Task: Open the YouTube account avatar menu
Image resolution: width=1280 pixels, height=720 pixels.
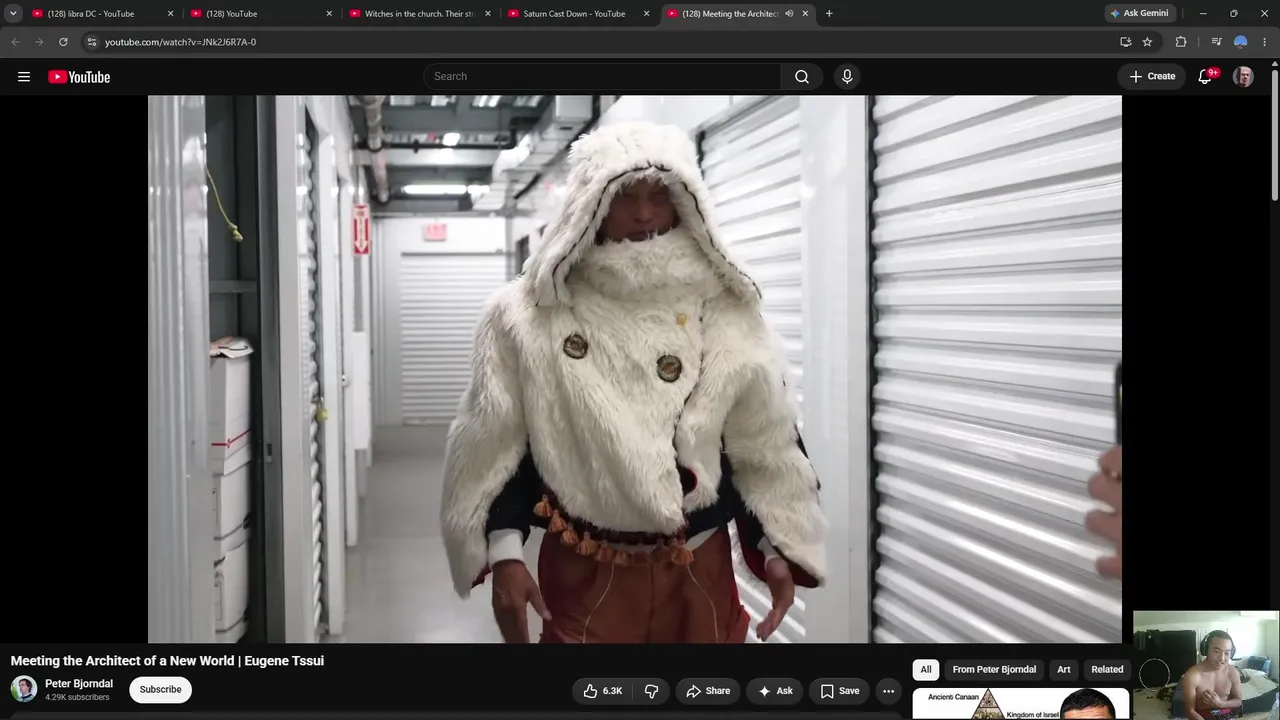Action: (1243, 77)
